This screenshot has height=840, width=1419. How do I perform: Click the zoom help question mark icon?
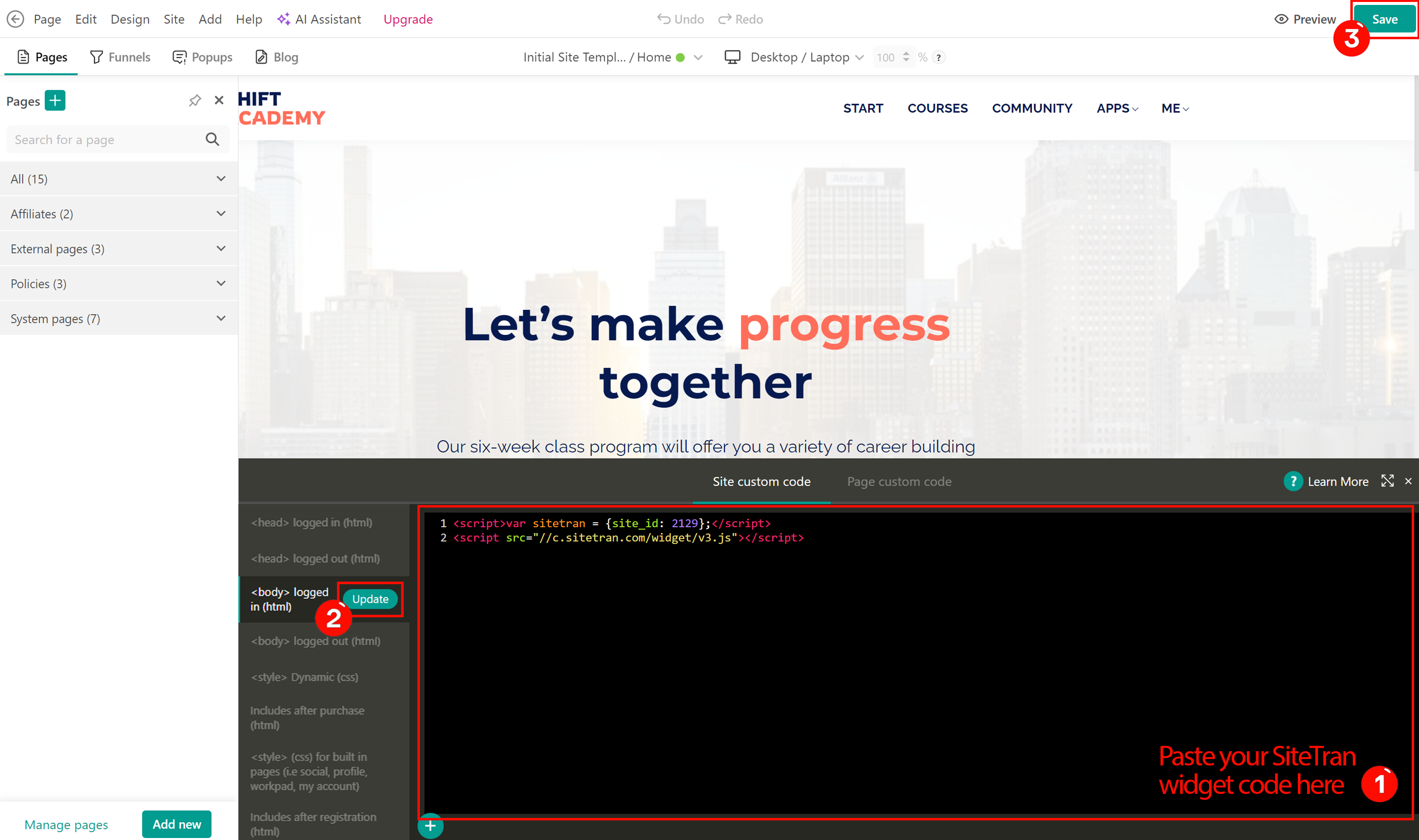(938, 57)
